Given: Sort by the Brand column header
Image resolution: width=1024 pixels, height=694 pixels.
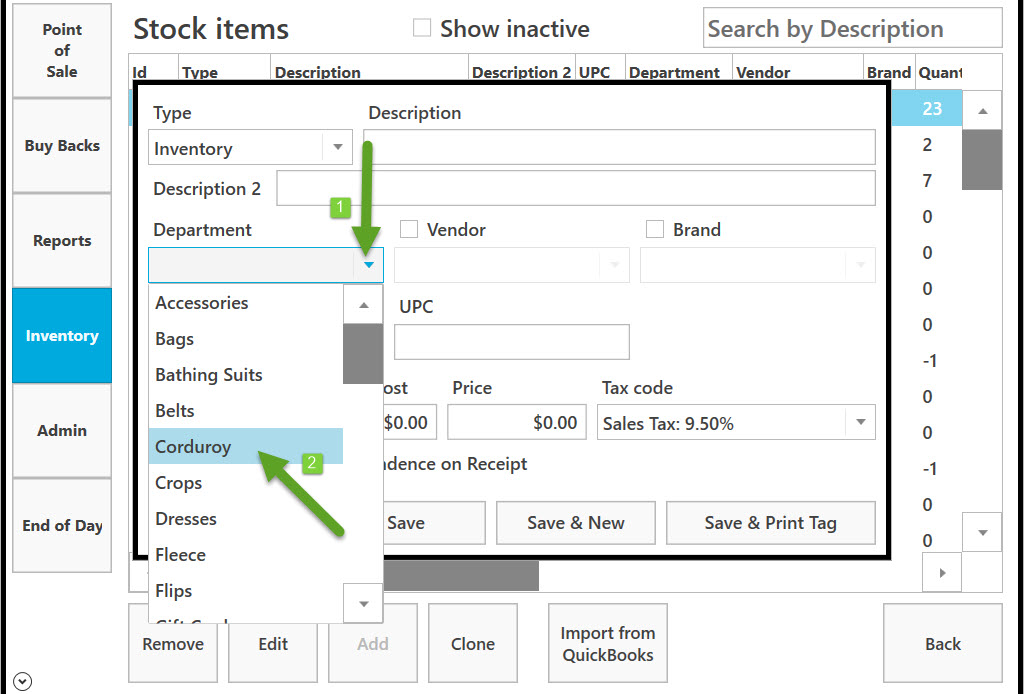Looking at the screenshot, I should pos(889,72).
